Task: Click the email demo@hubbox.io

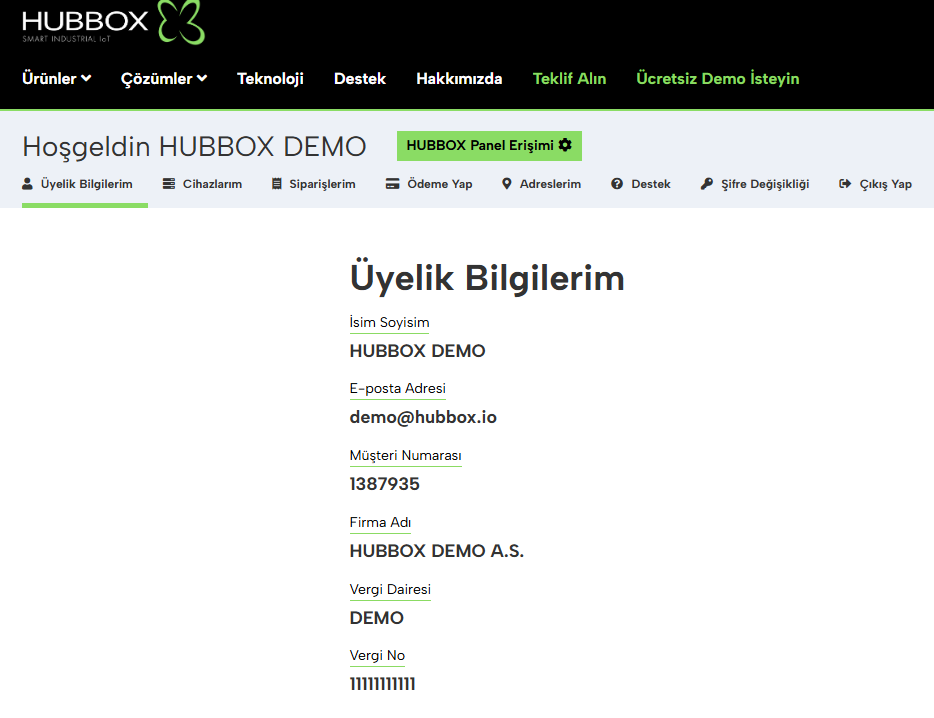Action: click(423, 417)
